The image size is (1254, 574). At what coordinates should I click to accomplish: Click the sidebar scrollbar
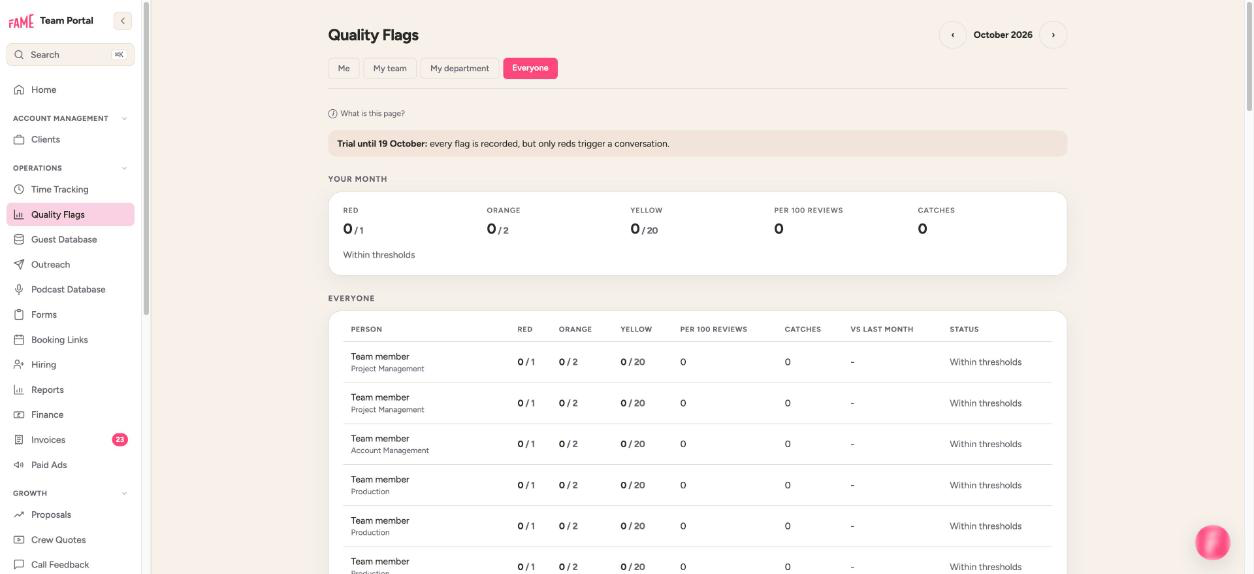click(x=146, y=158)
